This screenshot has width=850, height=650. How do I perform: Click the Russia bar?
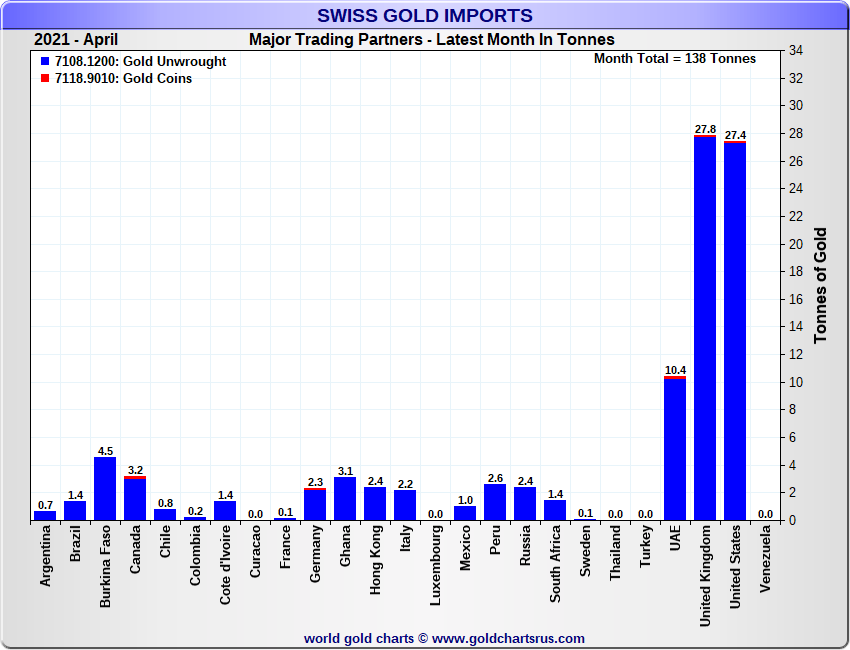click(x=525, y=504)
